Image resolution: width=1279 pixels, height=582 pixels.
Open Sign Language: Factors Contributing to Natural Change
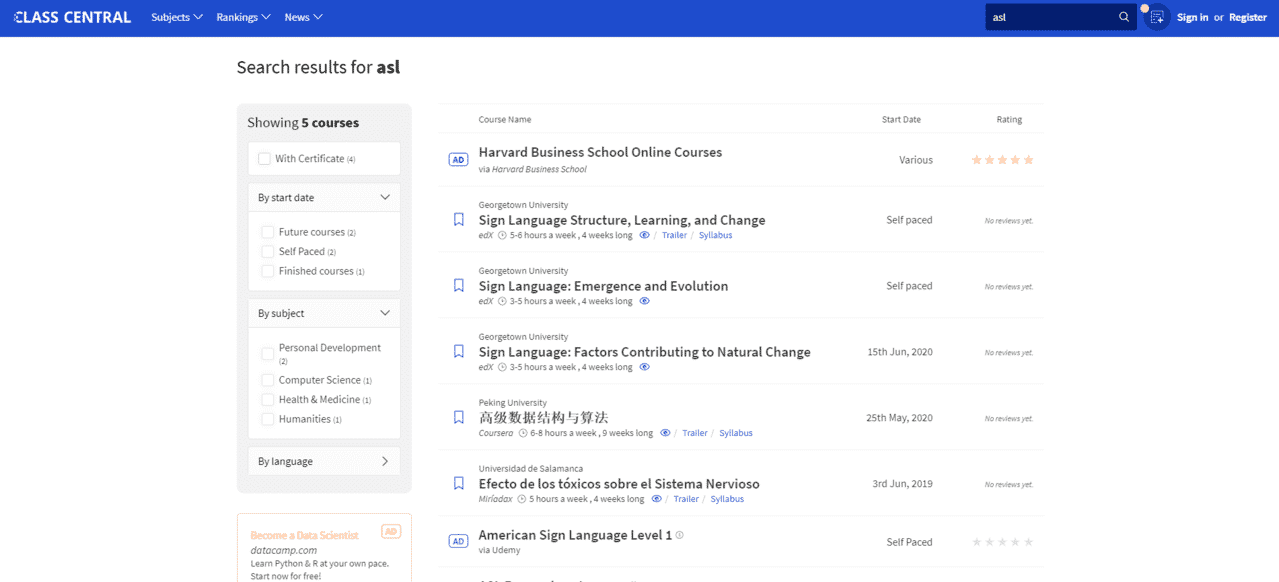(x=644, y=352)
